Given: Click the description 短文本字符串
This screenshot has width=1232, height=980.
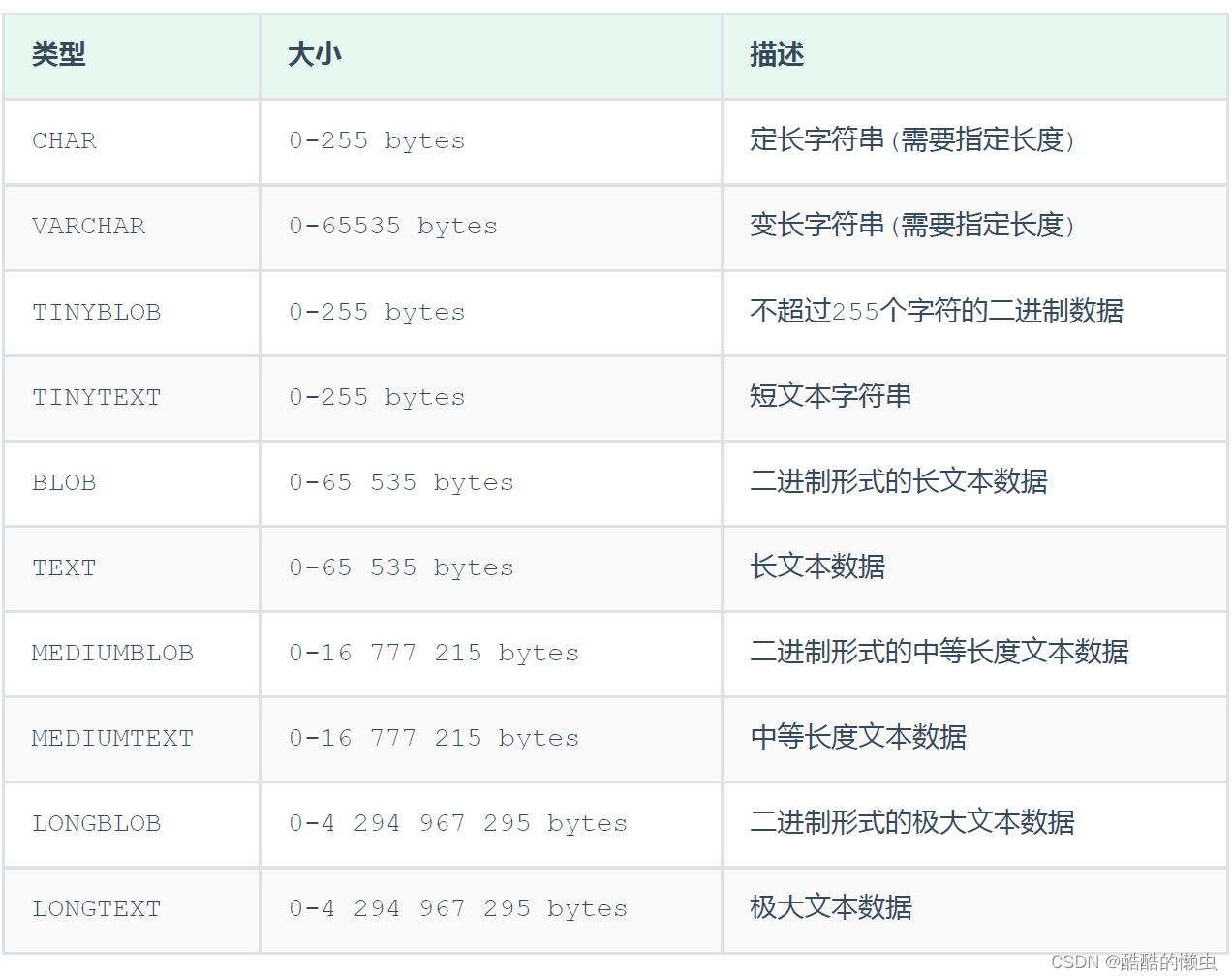Looking at the screenshot, I should pos(831,396).
